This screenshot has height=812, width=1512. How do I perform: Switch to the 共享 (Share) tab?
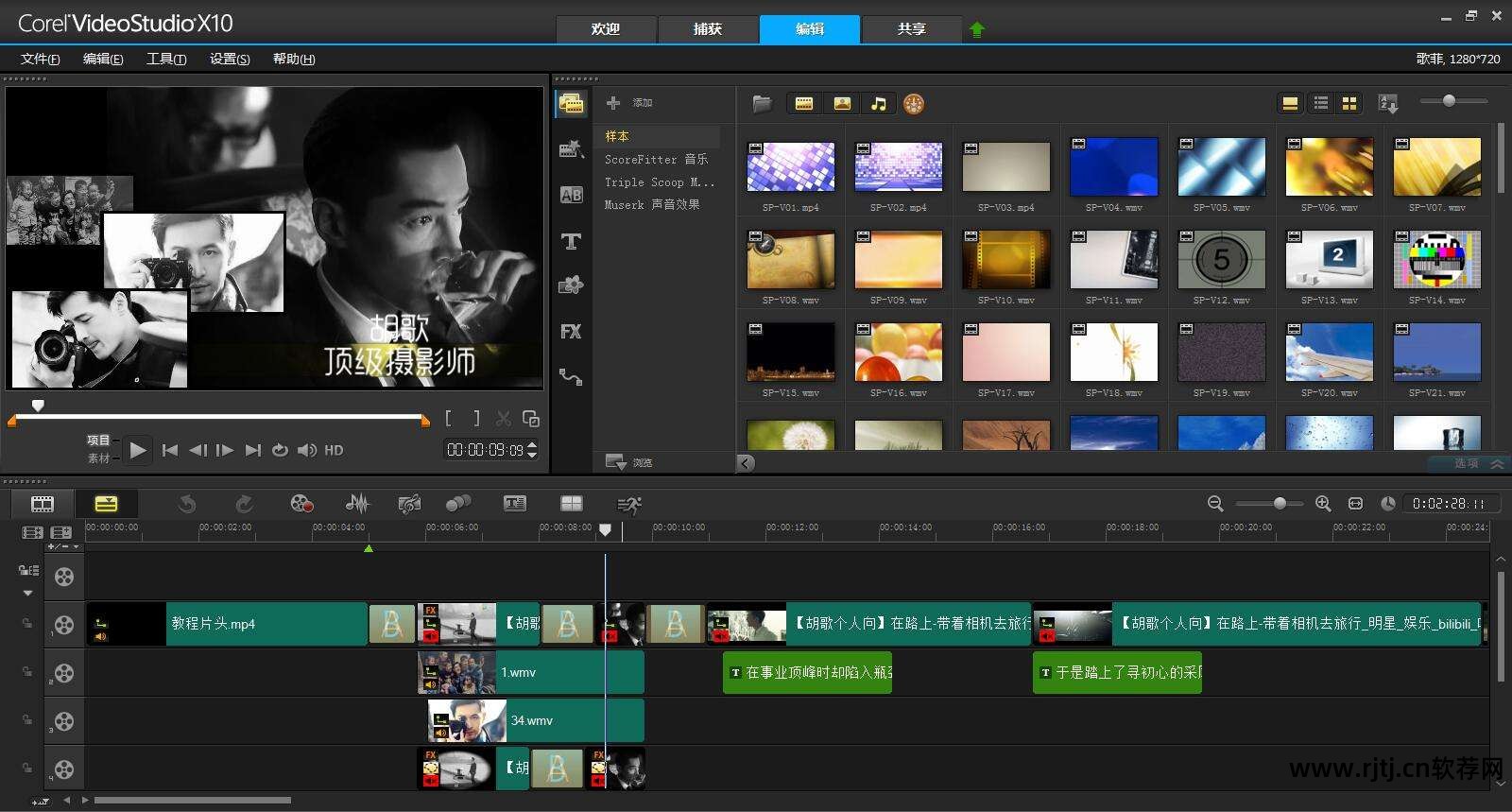pos(911,29)
